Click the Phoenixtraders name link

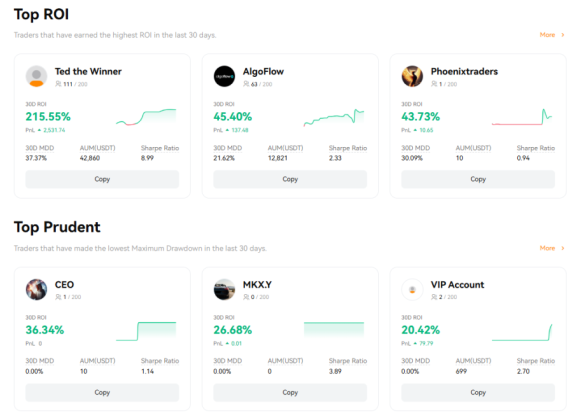tap(464, 72)
